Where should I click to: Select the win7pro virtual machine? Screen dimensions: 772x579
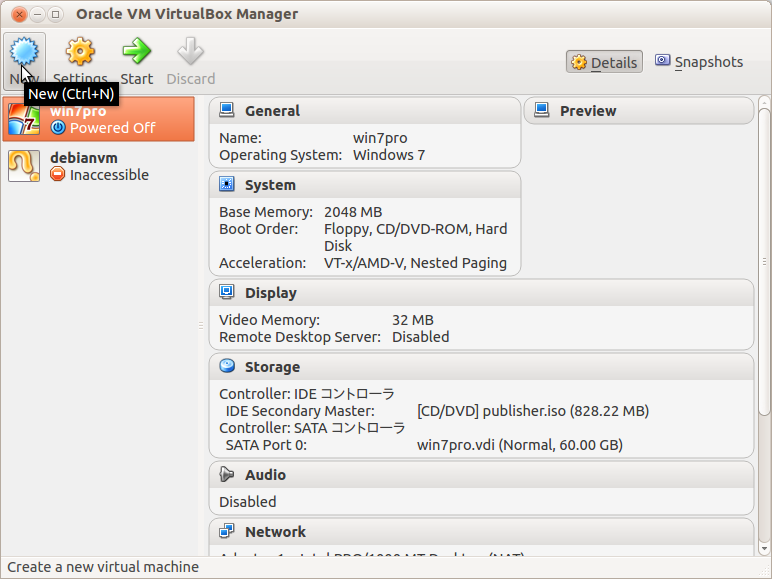tap(98, 119)
